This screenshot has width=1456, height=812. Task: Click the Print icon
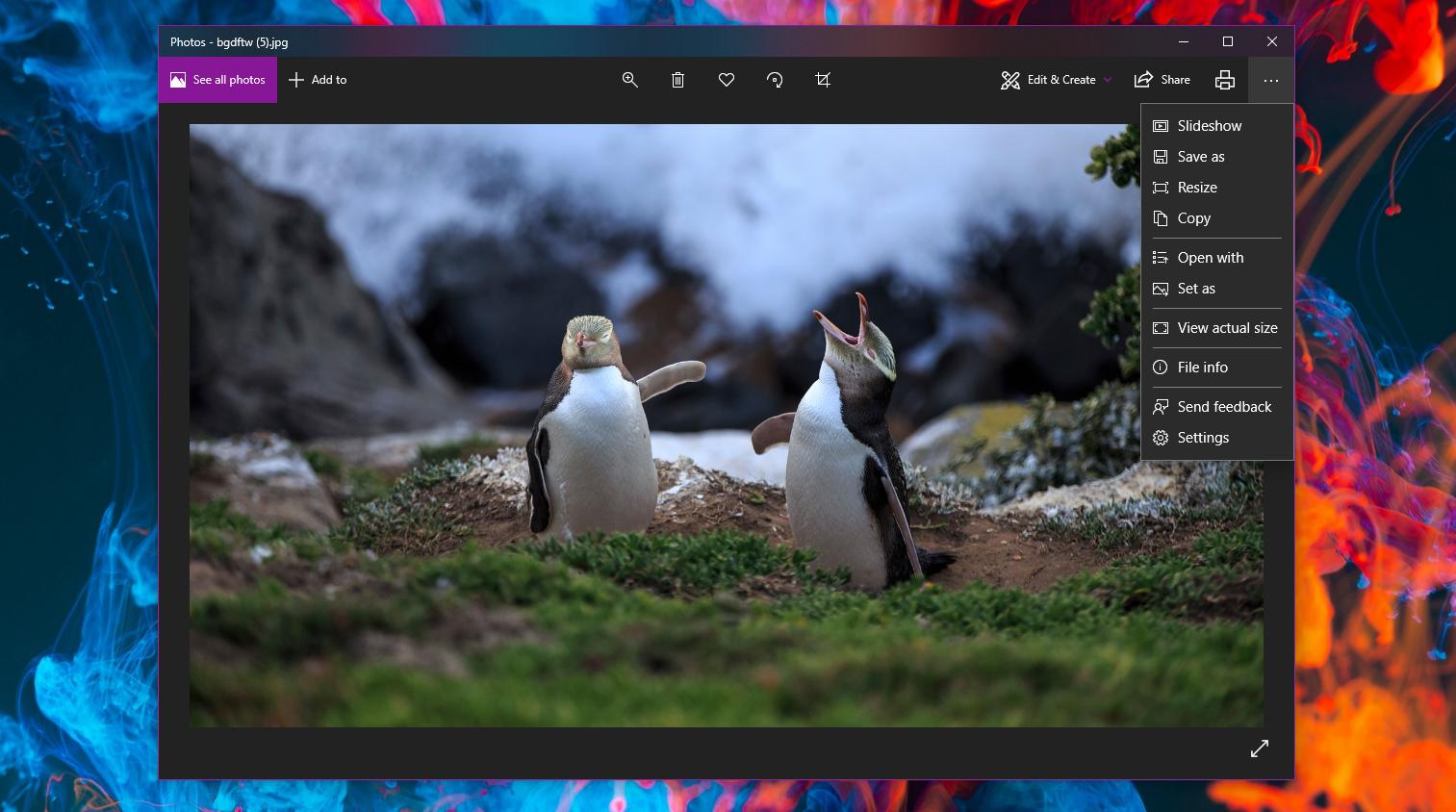pyautogui.click(x=1224, y=80)
